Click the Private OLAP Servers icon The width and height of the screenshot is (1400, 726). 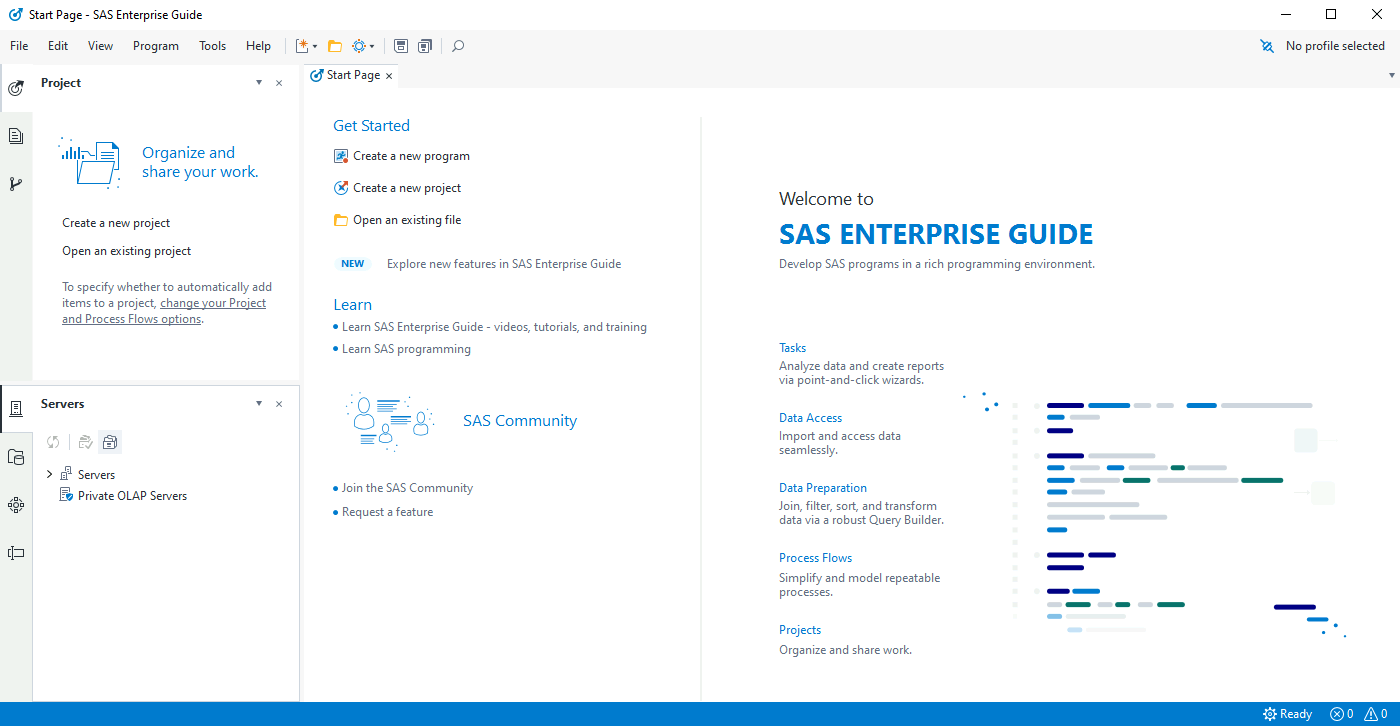pyautogui.click(x=66, y=495)
